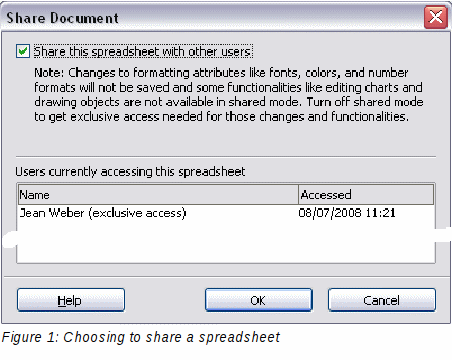Close the dialog with the red X
The width and height of the screenshot is (452, 360).
(x=436, y=17)
